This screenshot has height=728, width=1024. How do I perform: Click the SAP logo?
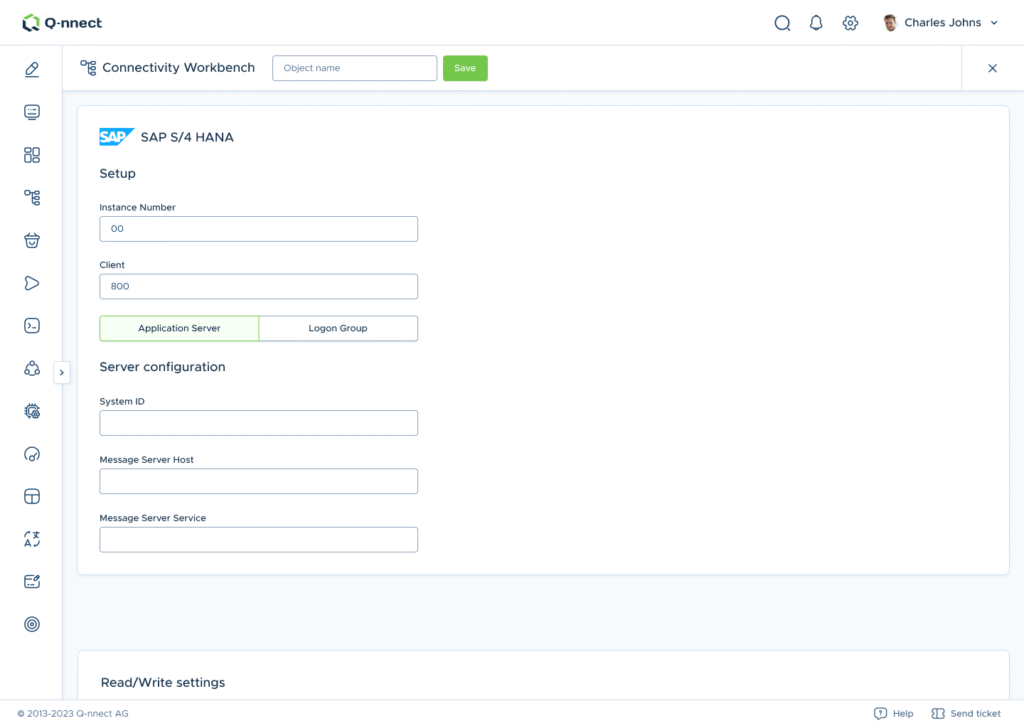coord(116,136)
